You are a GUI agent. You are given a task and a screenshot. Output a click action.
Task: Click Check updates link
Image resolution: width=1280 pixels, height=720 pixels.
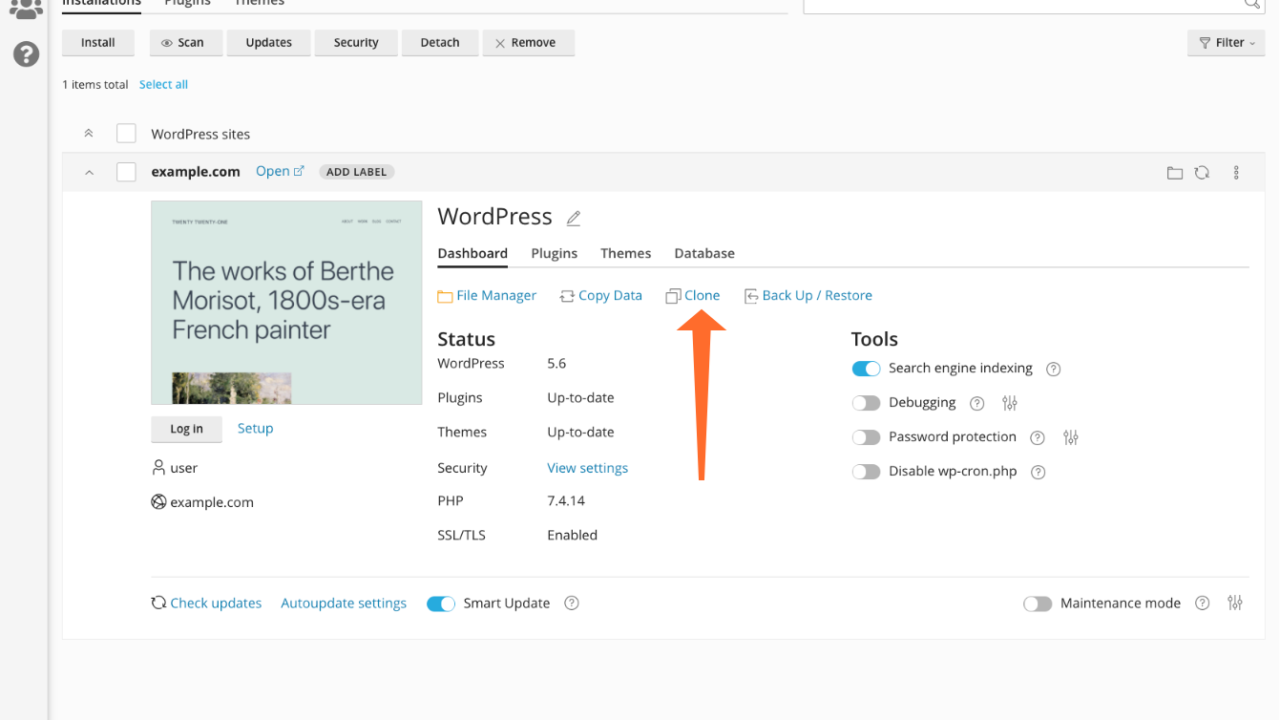pyautogui.click(x=206, y=604)
